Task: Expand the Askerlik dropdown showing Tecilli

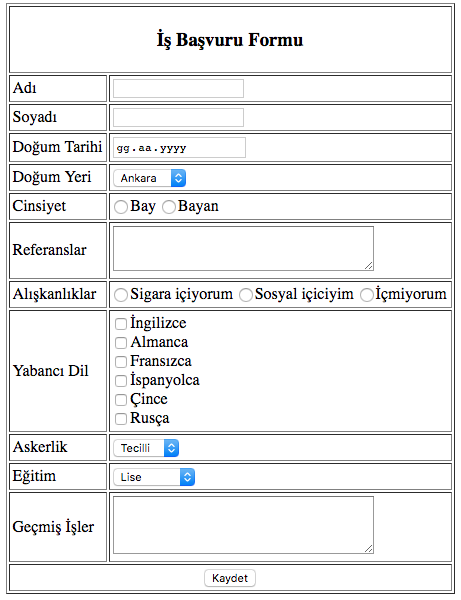Action: click(146, 448)
